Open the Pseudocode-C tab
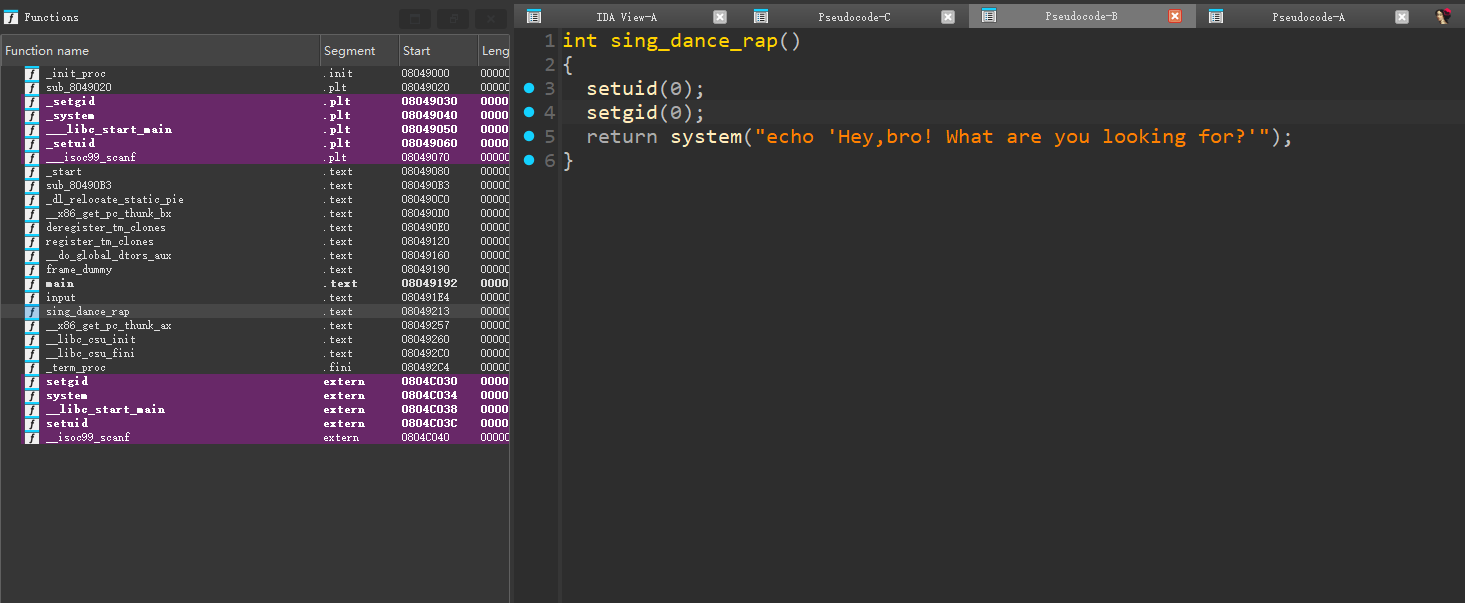The width and height of the screenshot is (1465, 603). tap(853, 17)
